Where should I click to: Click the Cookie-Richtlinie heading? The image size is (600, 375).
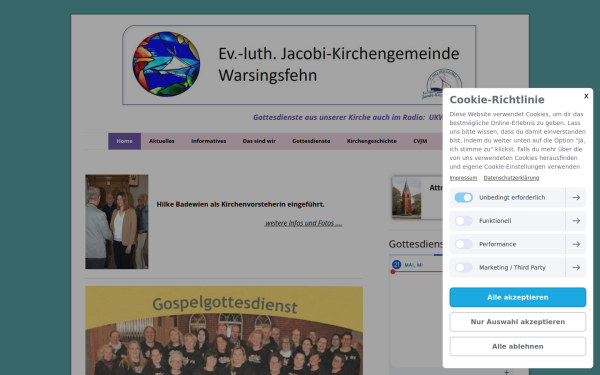(497, 100)
